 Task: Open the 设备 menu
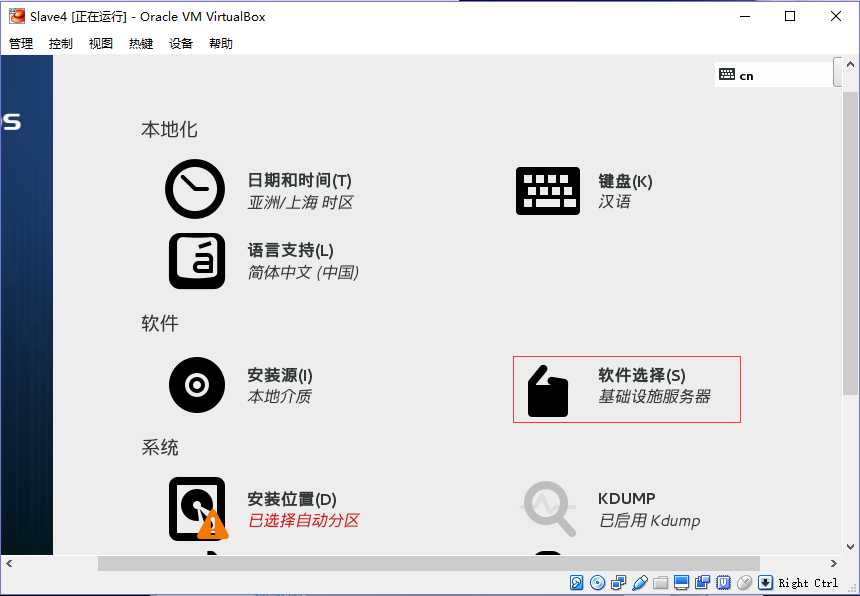pyautogui.click(x=181, y=43)
